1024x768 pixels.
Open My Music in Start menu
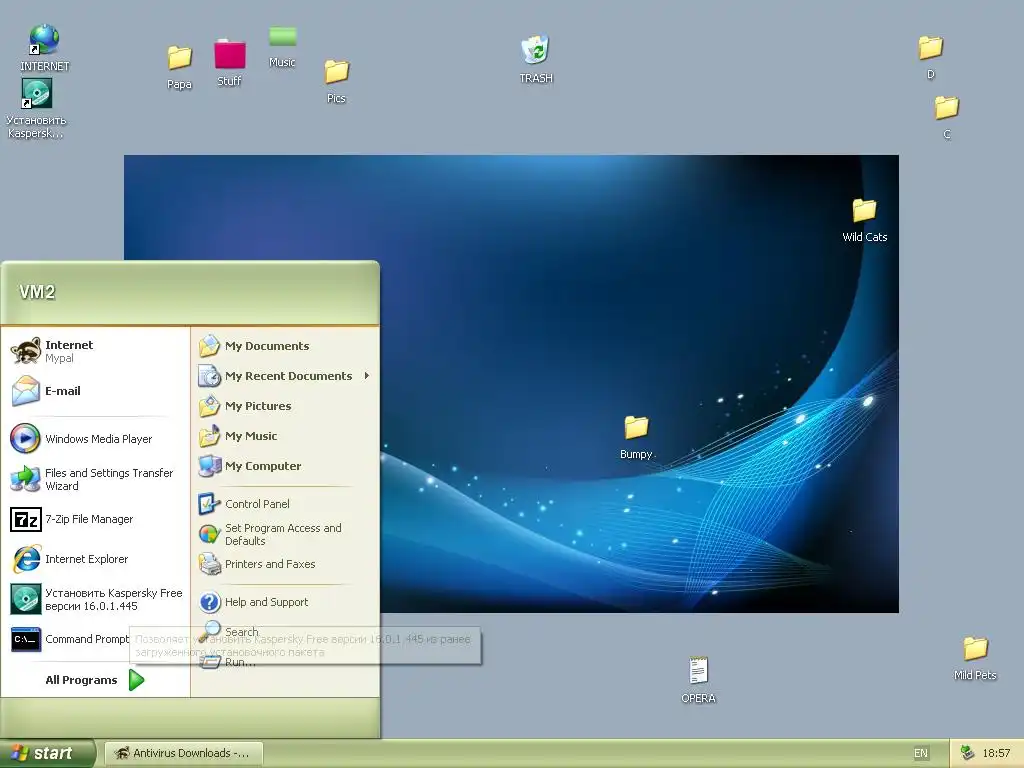285,436
